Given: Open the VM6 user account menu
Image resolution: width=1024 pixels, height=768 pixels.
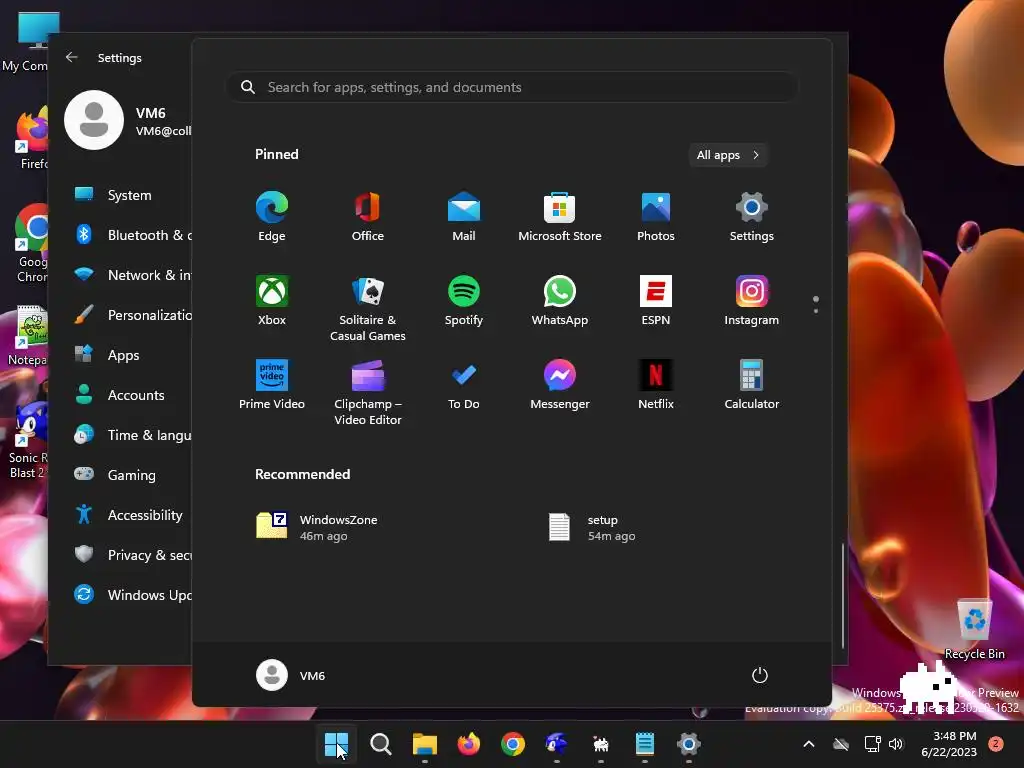Looking at the screenshot, I should [291, 675].
